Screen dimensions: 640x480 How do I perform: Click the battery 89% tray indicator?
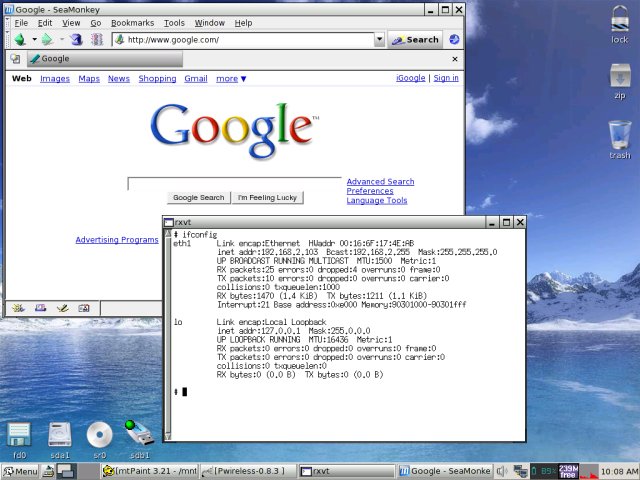[544, 471]
